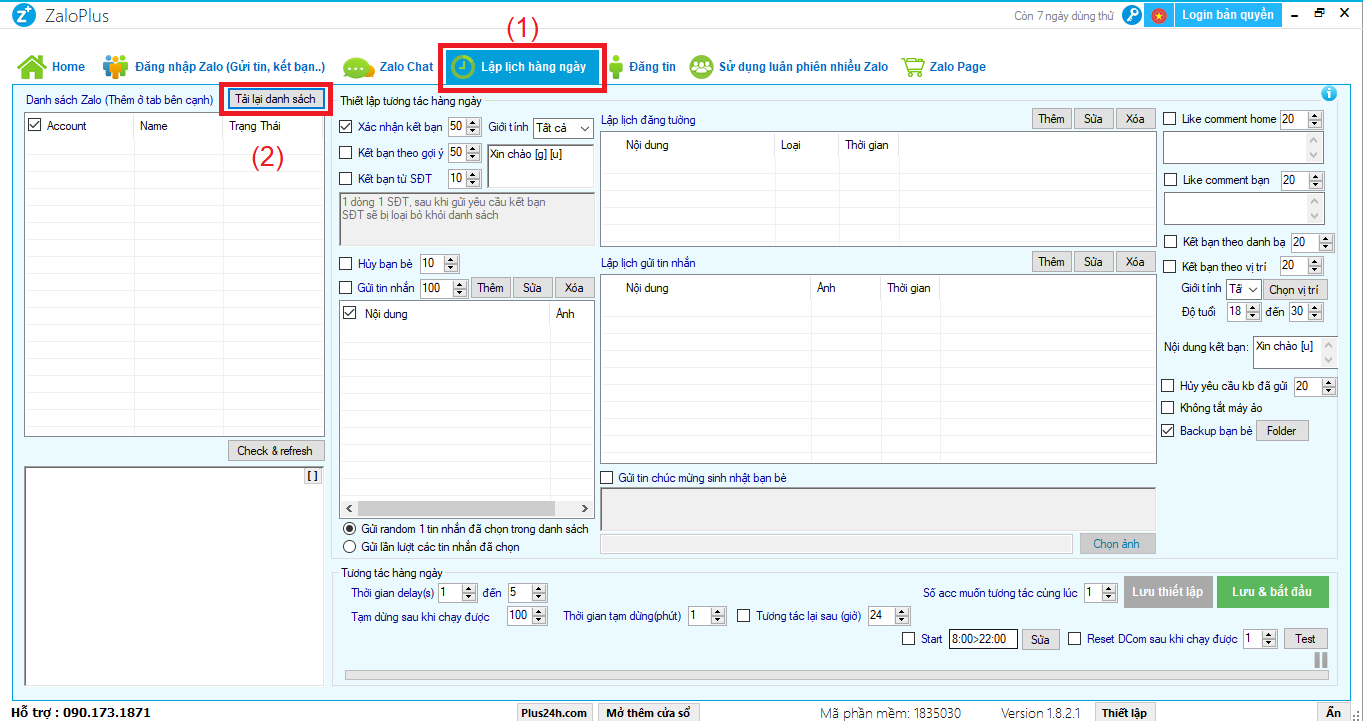Image resolution: width=1363 pixels, height=721 pixels.
Task: Enable Like comment home checkbox
Action: tap(1169, 119)
